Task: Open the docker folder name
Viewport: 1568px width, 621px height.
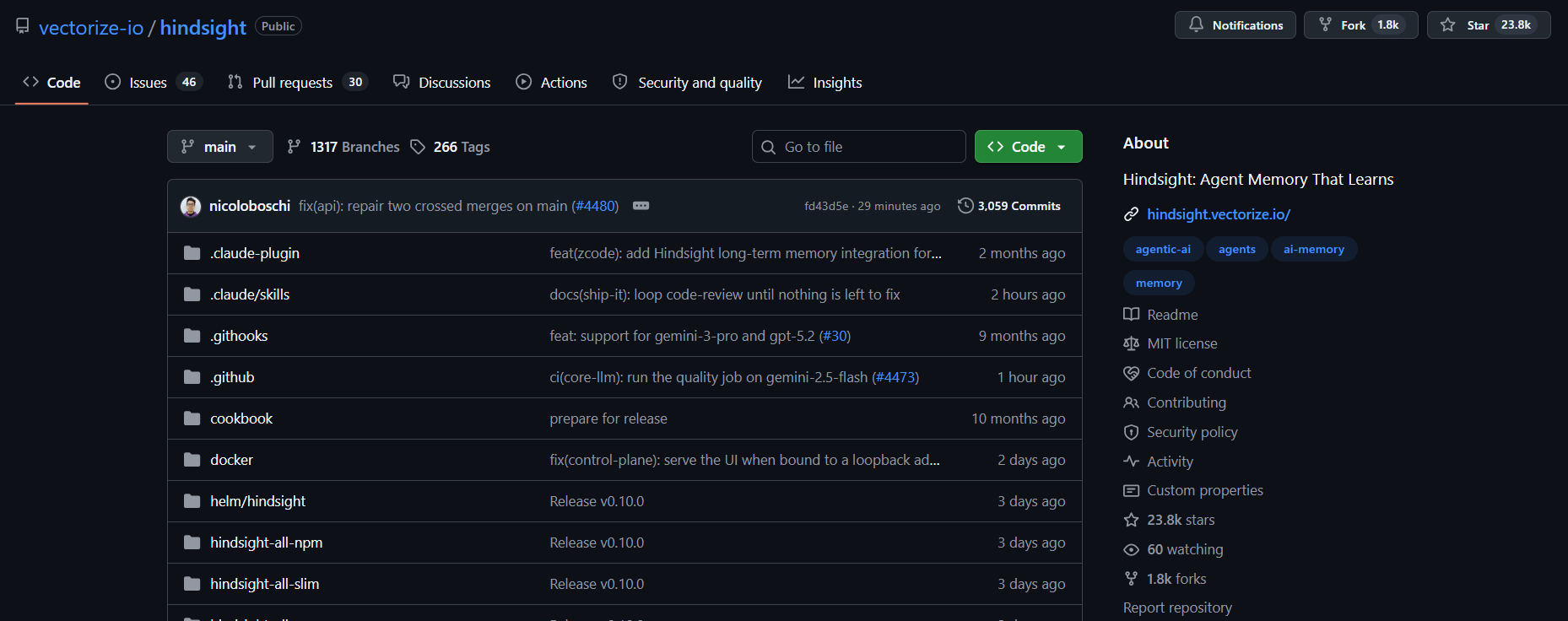Action: (x=231, y=460)
